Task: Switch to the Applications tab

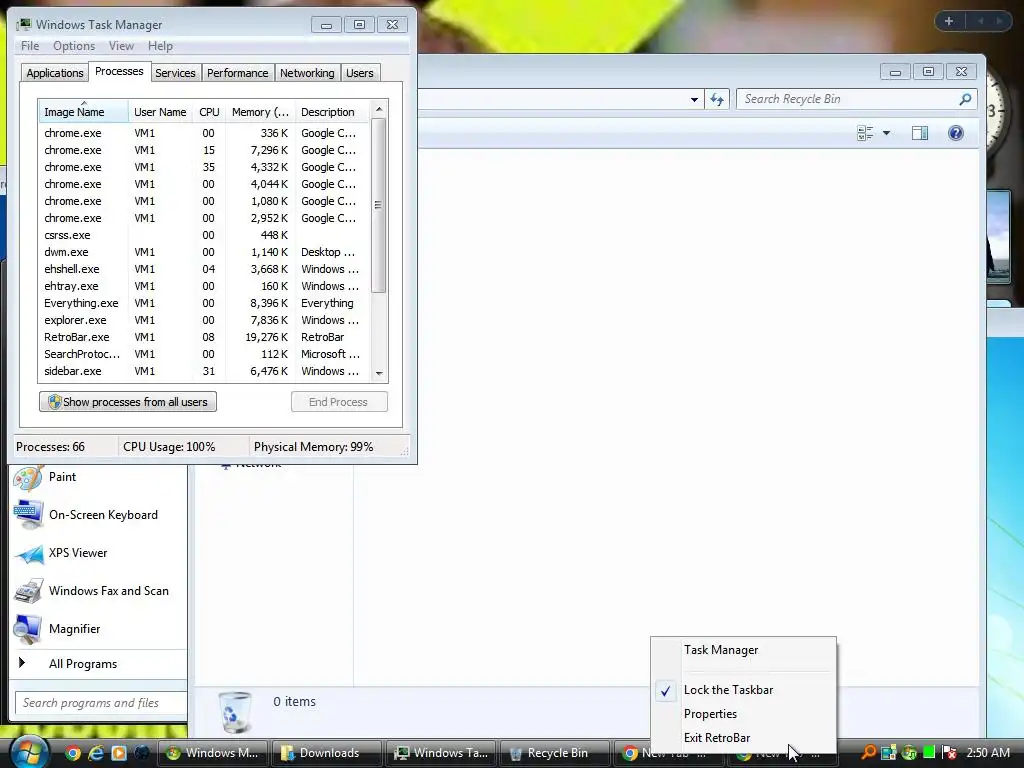Action: (55, 73)
